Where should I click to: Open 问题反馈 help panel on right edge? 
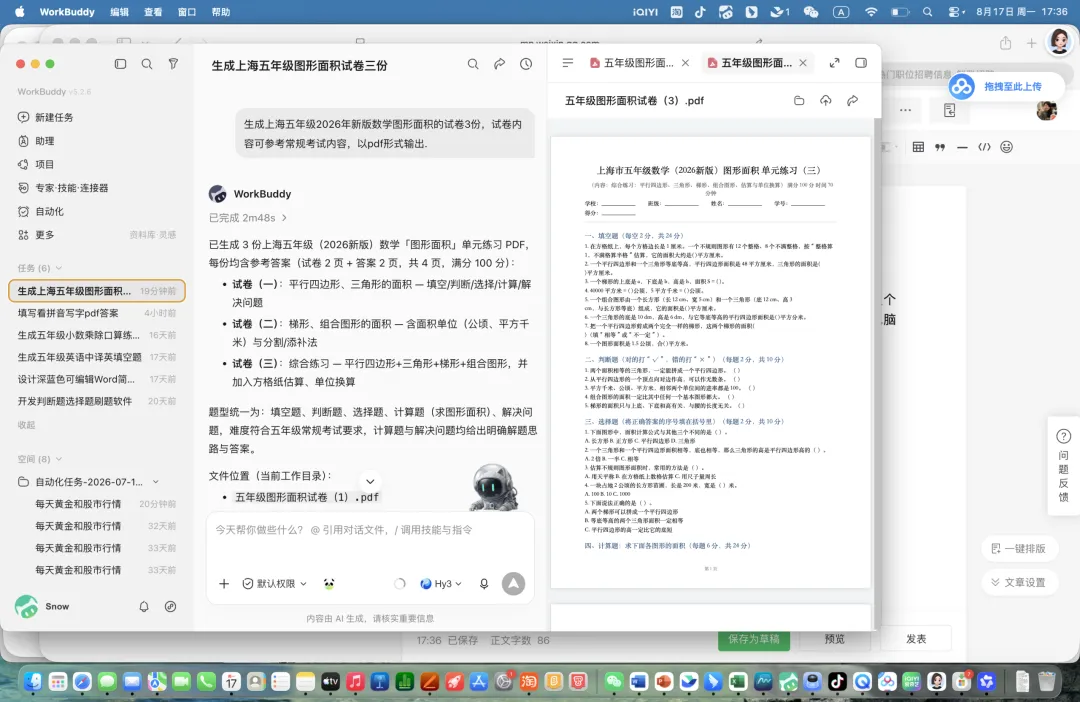(1063, 466)
